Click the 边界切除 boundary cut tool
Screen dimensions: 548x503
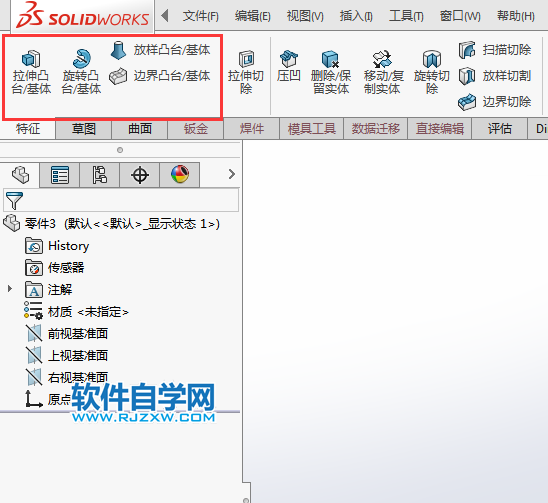click(x=495, y=102)
